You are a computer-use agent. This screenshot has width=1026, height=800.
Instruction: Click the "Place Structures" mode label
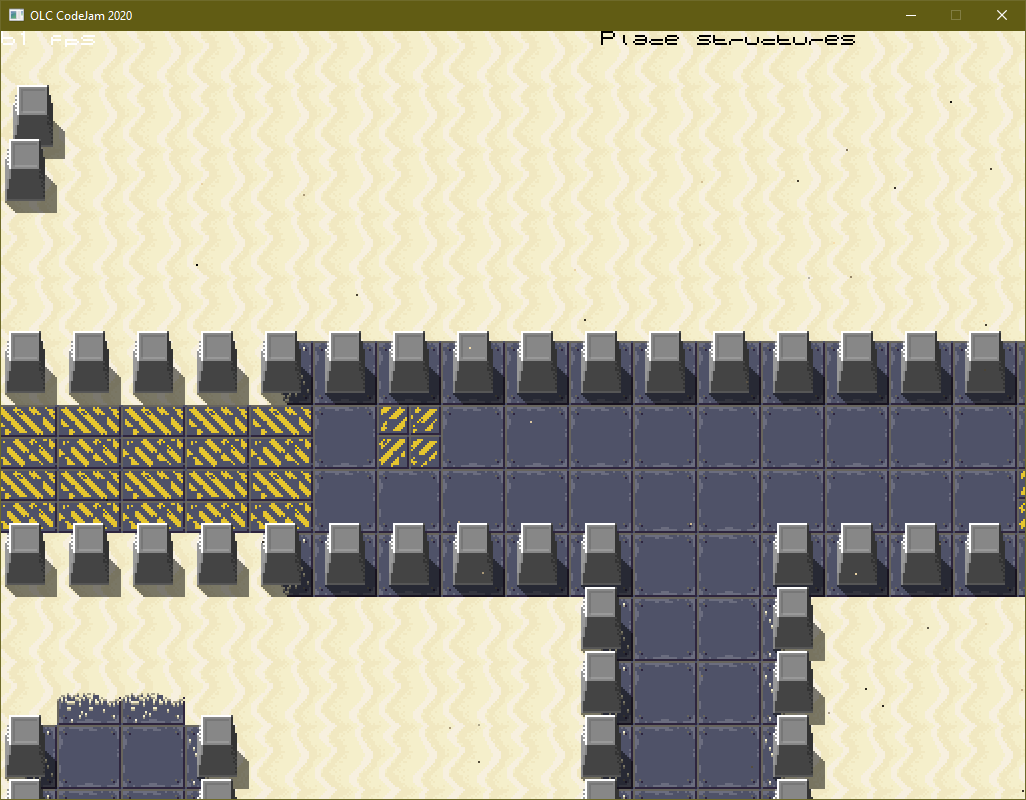(728, 39)
